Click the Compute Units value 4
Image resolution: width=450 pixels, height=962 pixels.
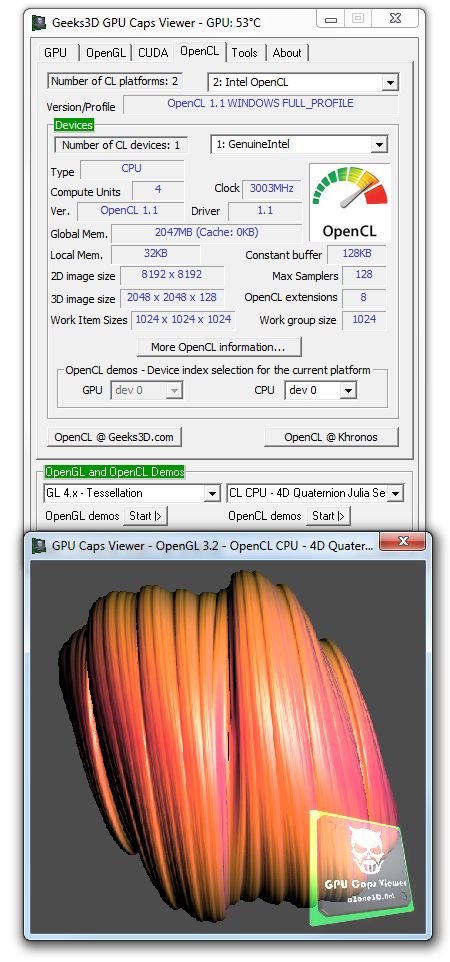[x=158, y=190]
